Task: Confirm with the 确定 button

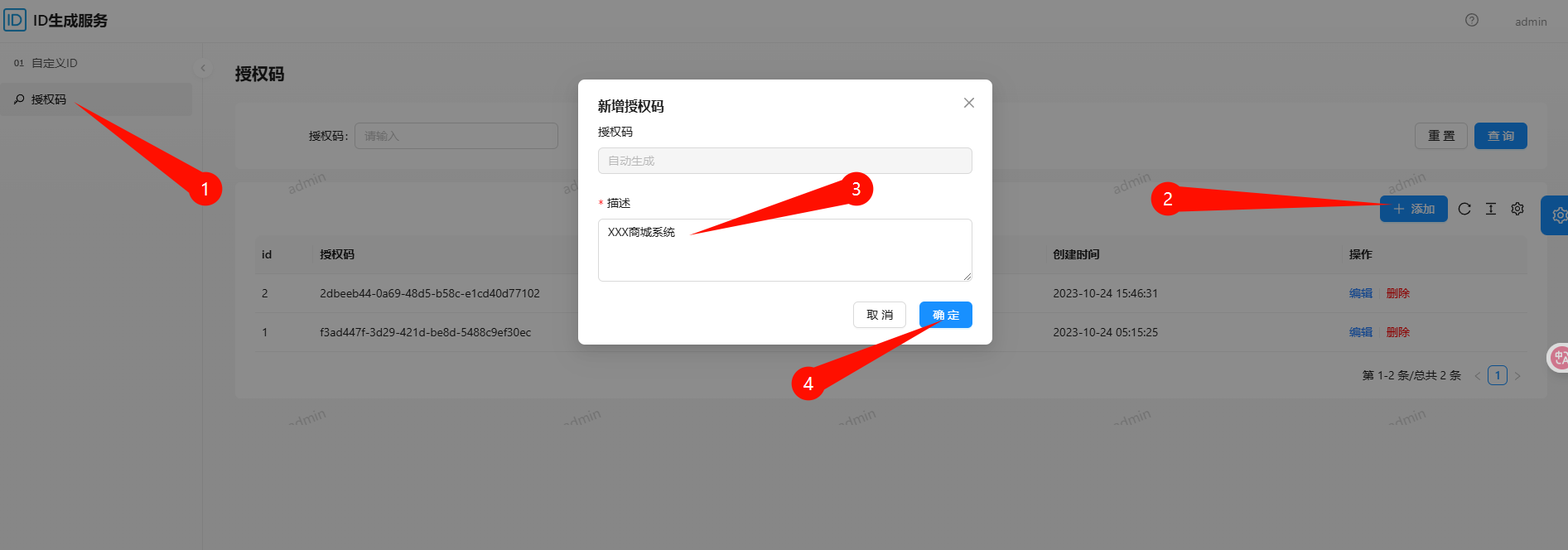Action: click(946, 315)
